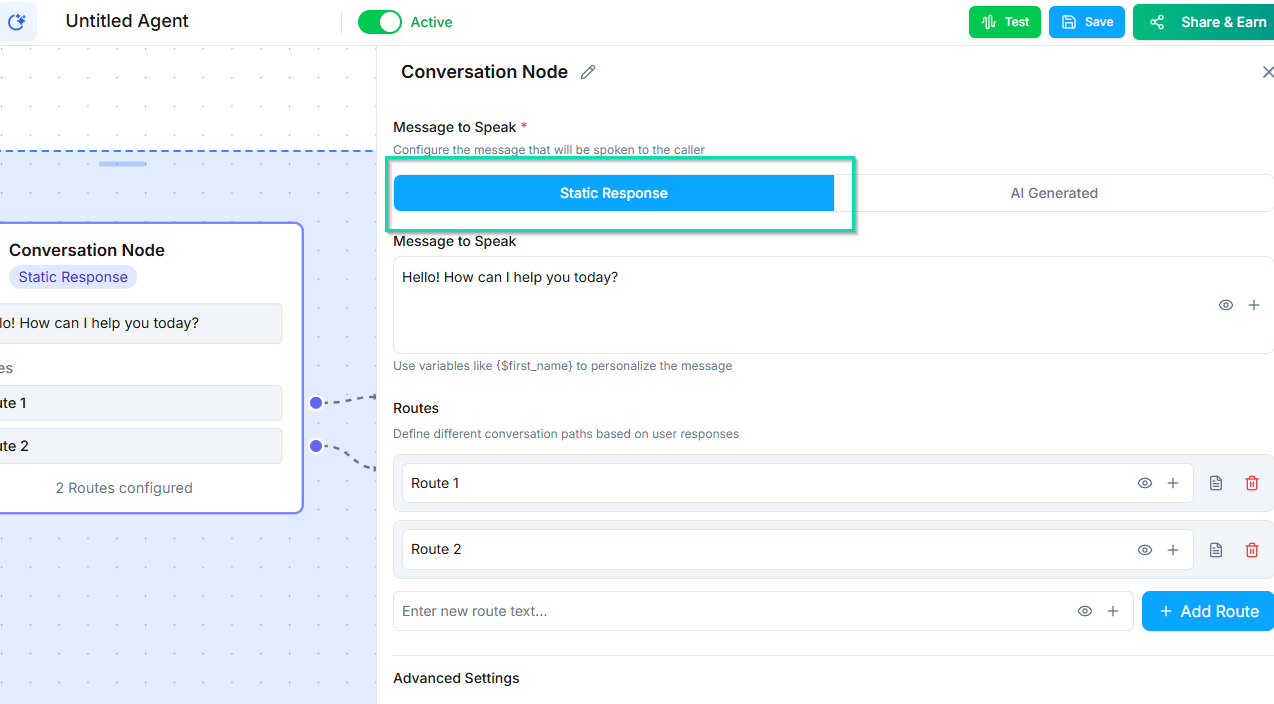Screen dimensions: 1274x704
Task: Toggle eye icon in Message to Speak box
Action: coord(1225,305)
